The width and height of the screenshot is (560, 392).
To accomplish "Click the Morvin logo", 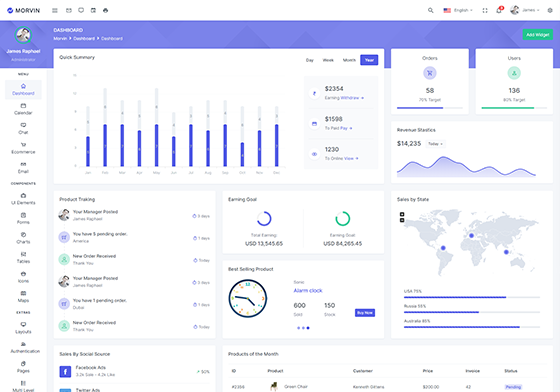I will [24, 10].
